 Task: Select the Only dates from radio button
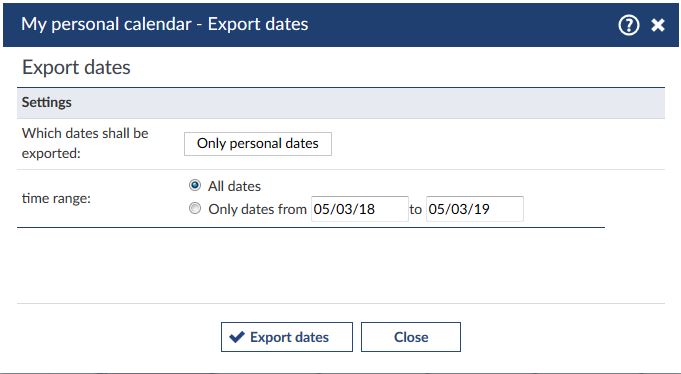195,209
